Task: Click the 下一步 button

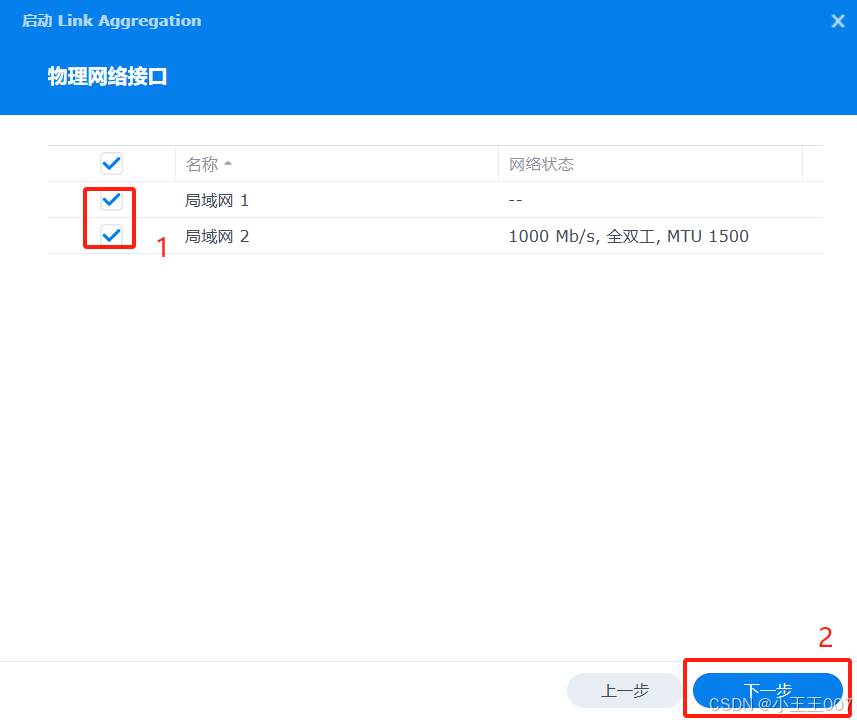Action: tap(767, 690)
